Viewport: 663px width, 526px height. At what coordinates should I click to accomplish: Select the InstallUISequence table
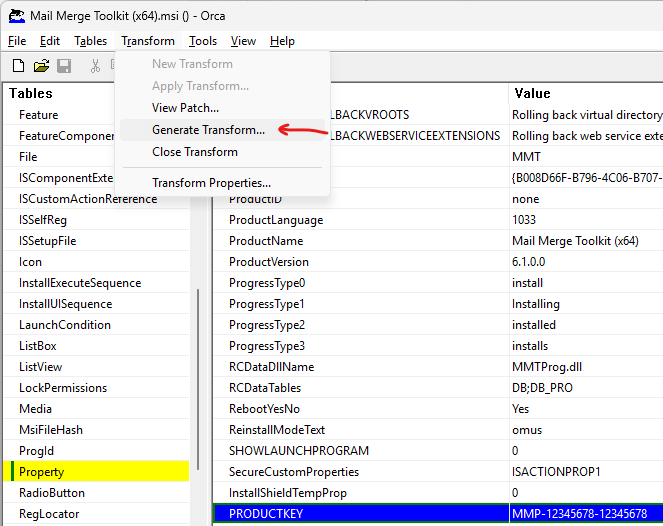[66, 304]
